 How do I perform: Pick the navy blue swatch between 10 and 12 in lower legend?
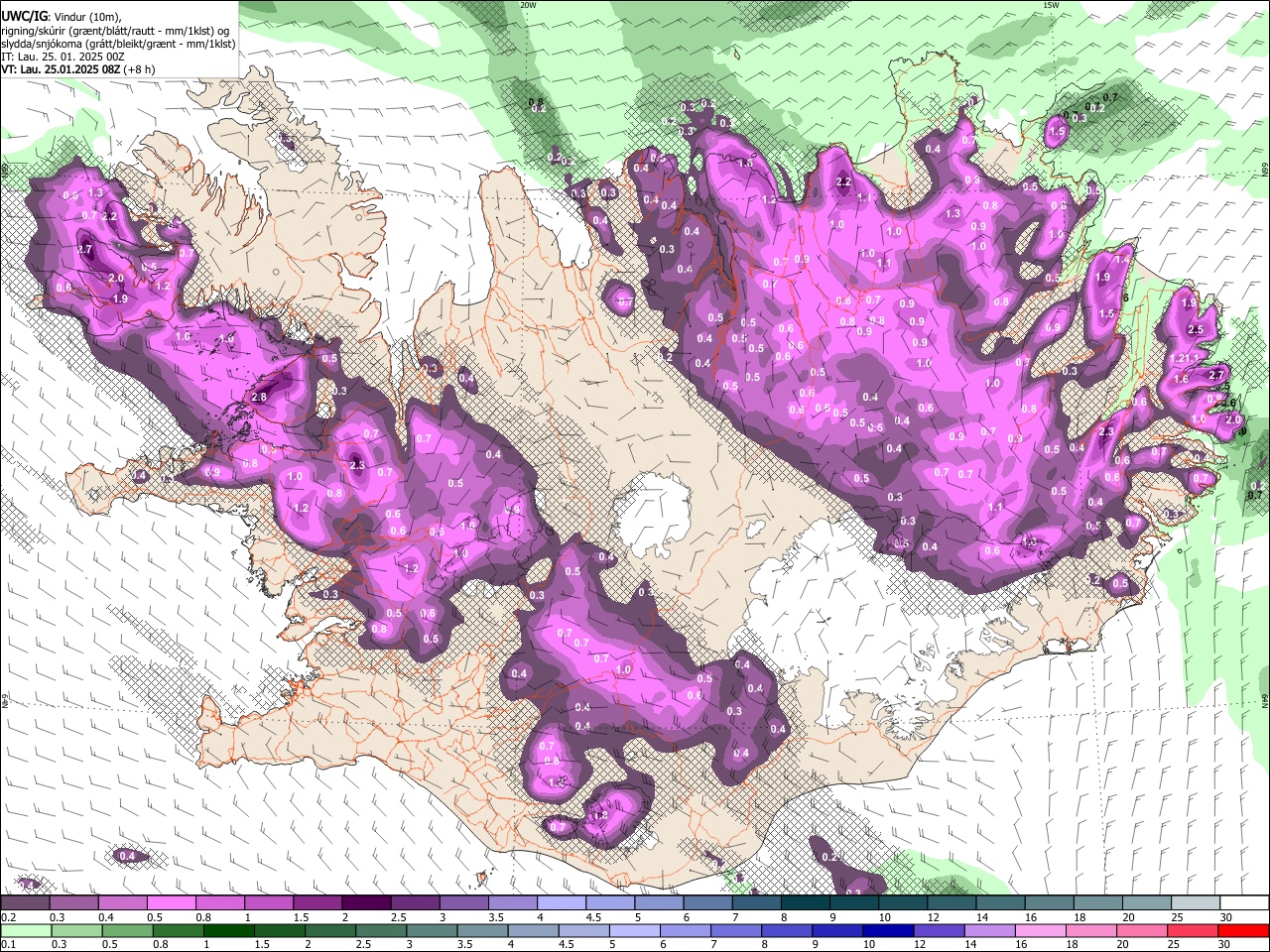point(888,930)
